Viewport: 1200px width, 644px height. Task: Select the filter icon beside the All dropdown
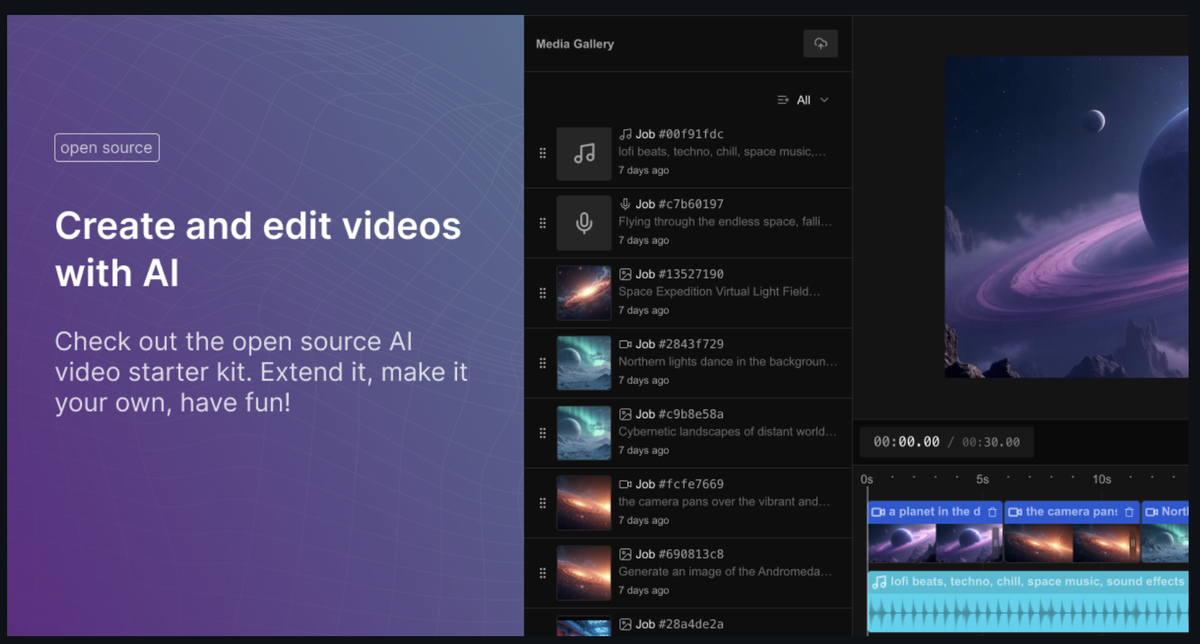tap(782, 100)
